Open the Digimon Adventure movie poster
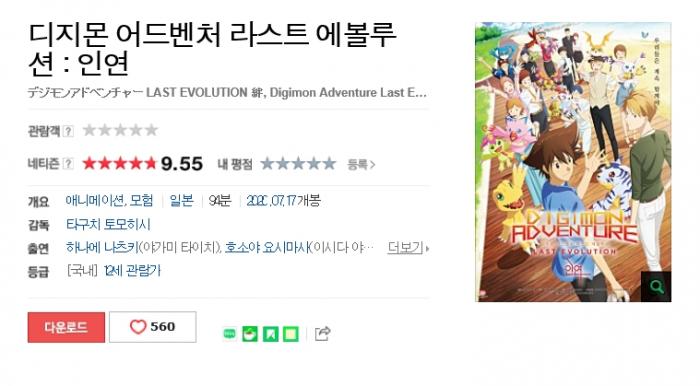 [573, 162]
